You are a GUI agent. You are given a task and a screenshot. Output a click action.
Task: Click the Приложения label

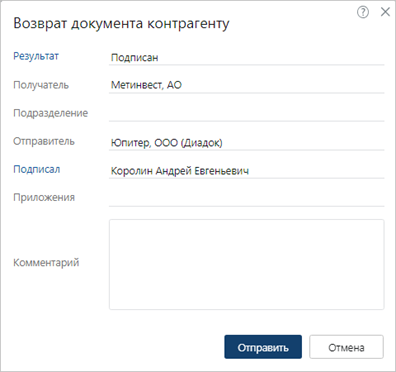pyautogui.click(x=44, y=197)
